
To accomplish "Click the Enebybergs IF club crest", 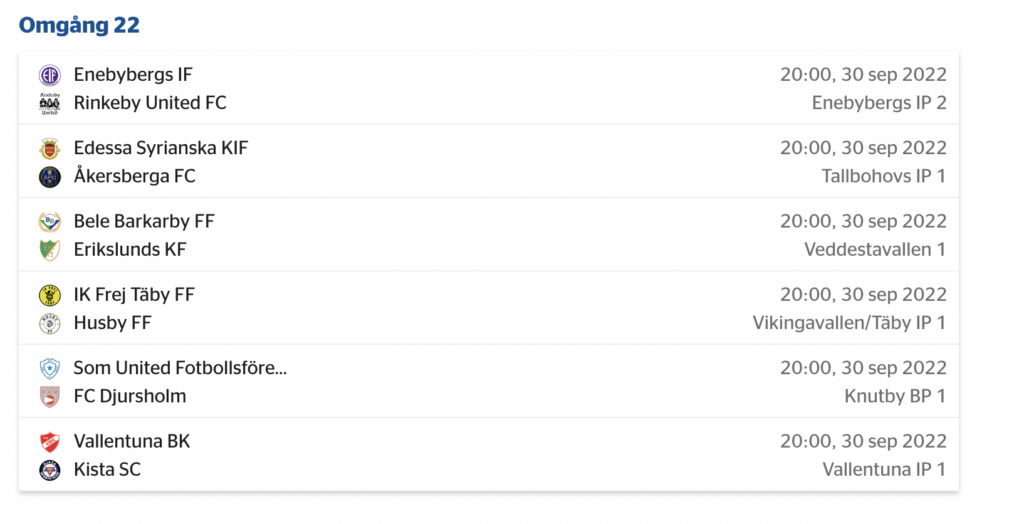I will click(x=50, y=75).
